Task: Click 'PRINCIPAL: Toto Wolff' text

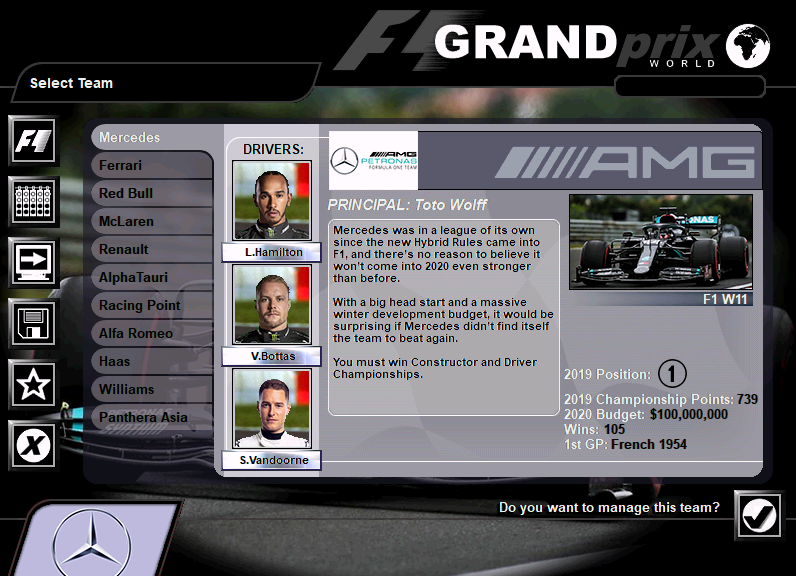Action: tap(407, 205)
